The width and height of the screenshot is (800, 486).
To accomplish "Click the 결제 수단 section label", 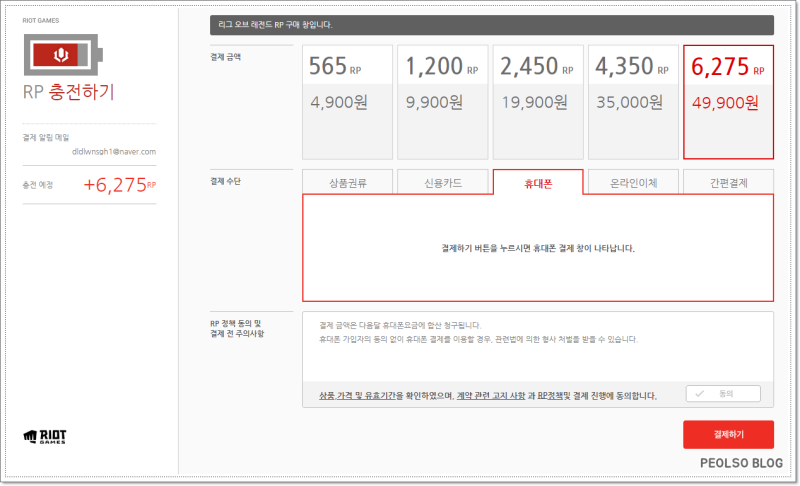I will tap(226, 181).
